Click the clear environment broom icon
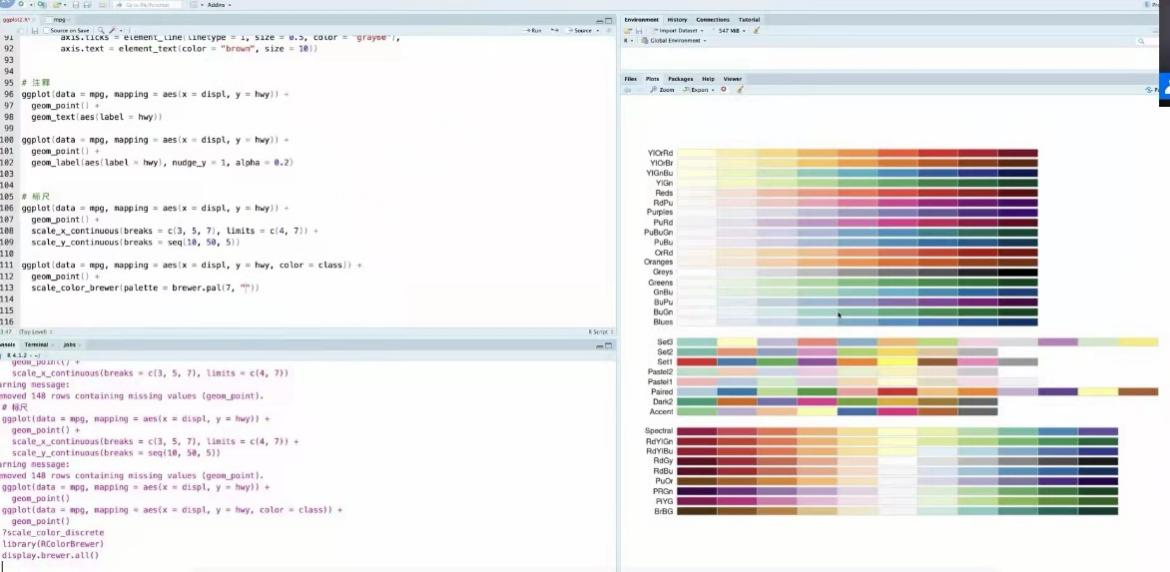Viewport: 1170px width, 572px height. pos(756,30)
